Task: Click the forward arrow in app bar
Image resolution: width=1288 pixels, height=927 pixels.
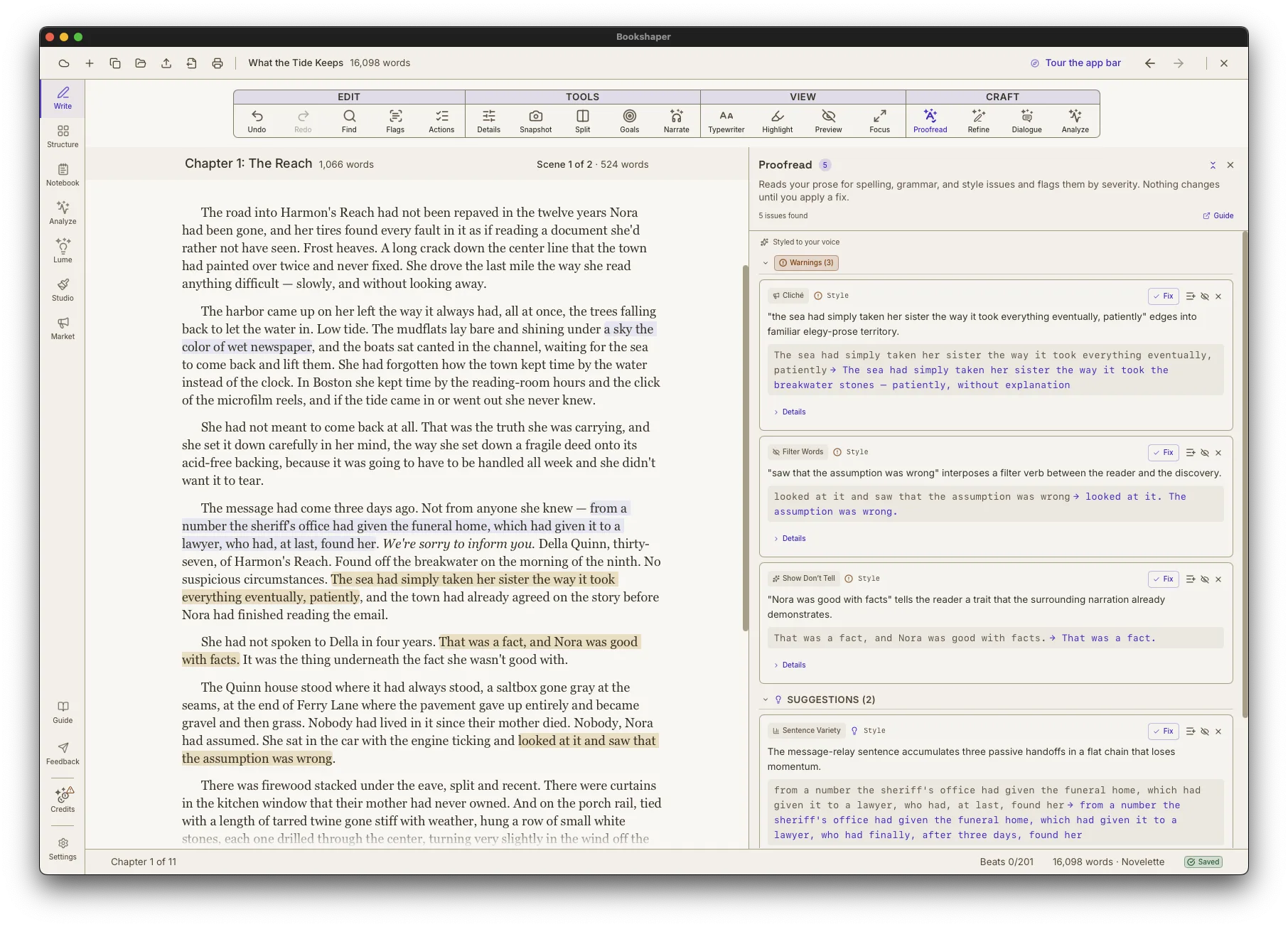Action: pyautogui.click(x=1179, y=63)
